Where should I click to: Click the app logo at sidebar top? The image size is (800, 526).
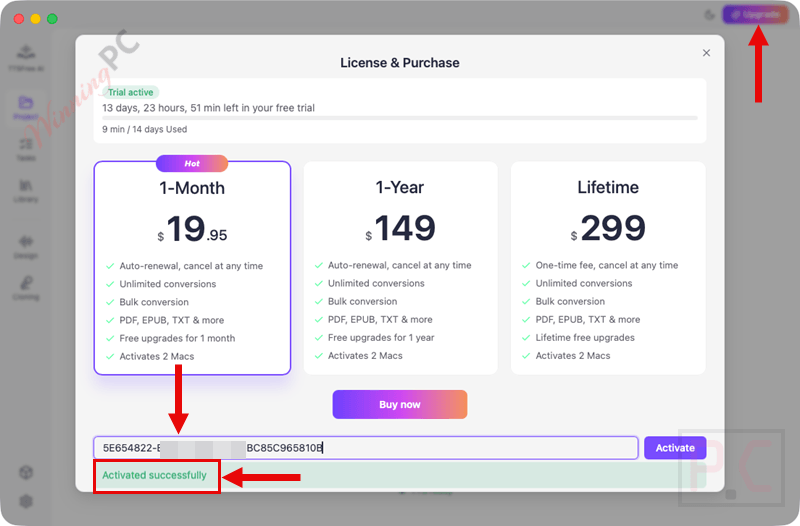[26, 58]
